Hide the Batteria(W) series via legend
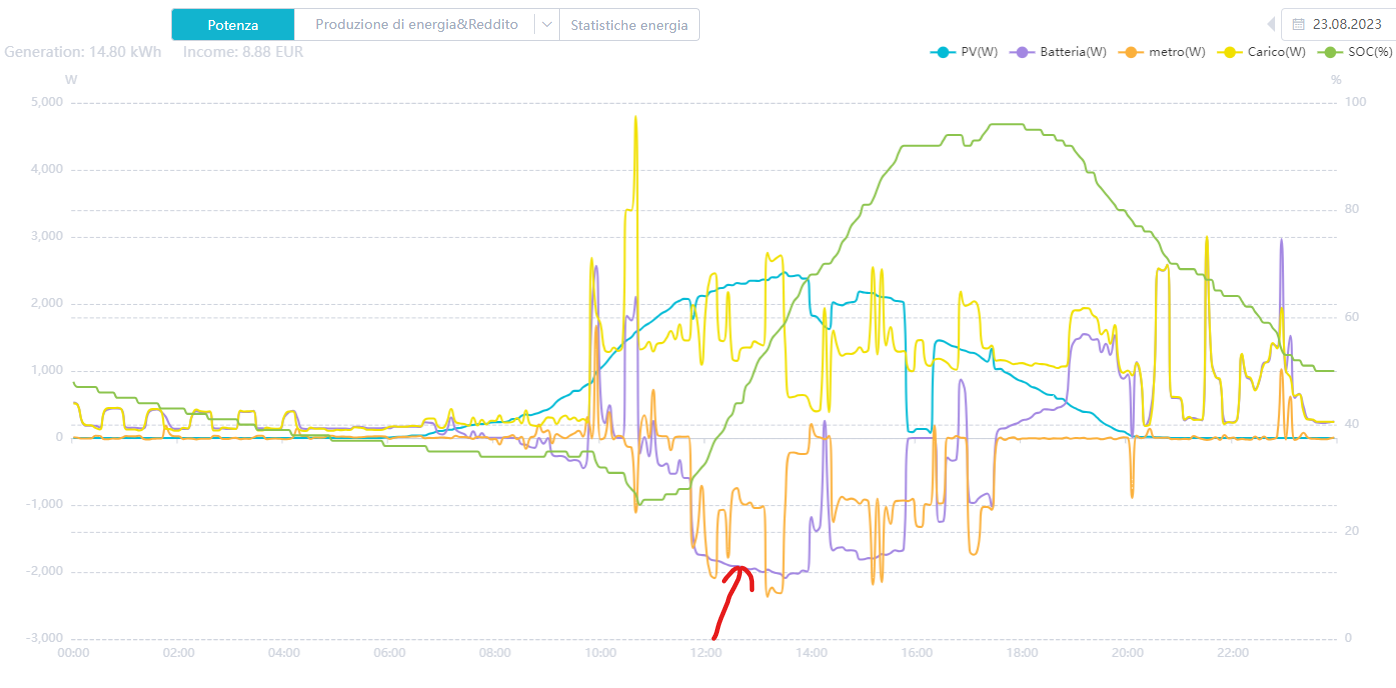 (x=1061, y=52)
